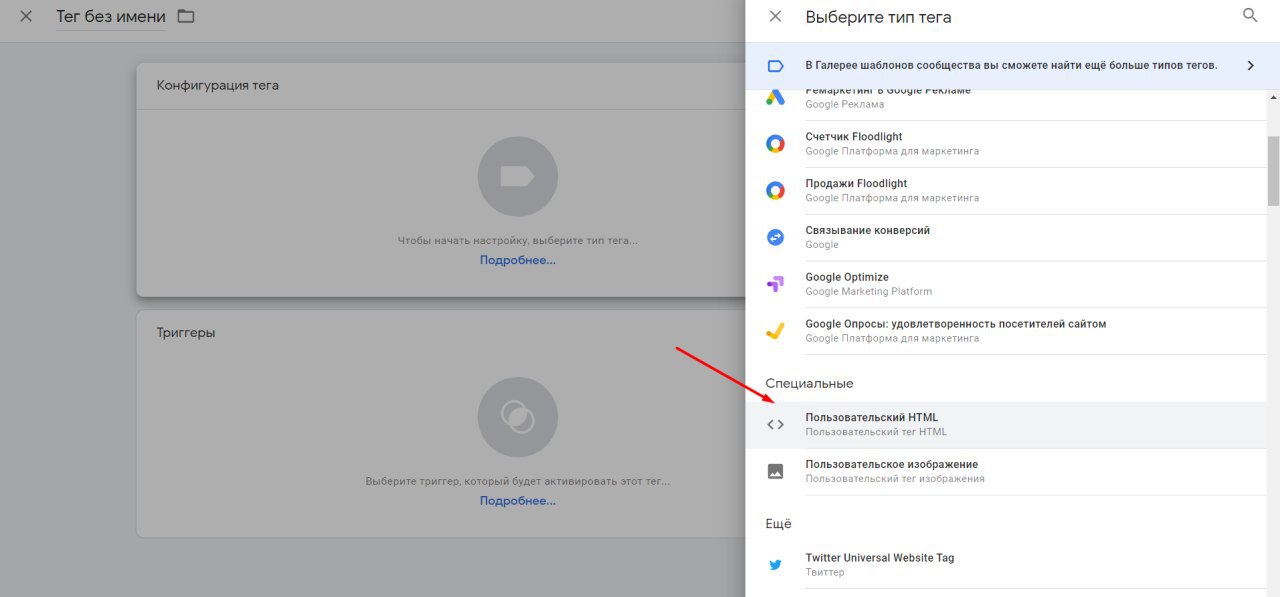Click the Twitter bird icon

[x=775, y=565]
